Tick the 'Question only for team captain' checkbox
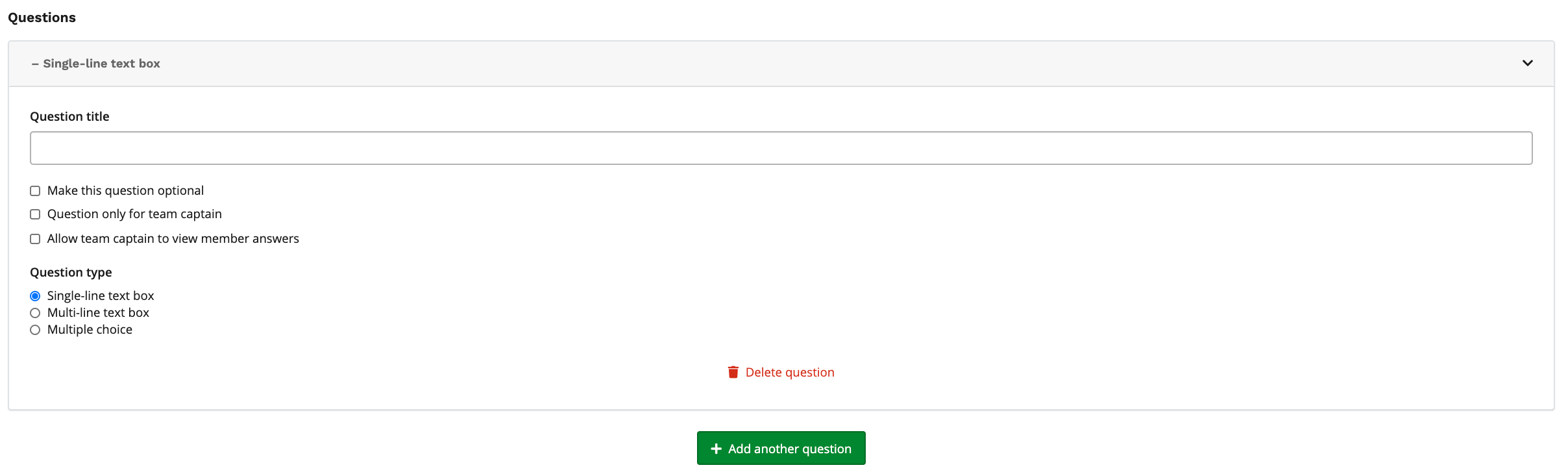Viewport: 1568px width, 474px height. click(35, 214)
